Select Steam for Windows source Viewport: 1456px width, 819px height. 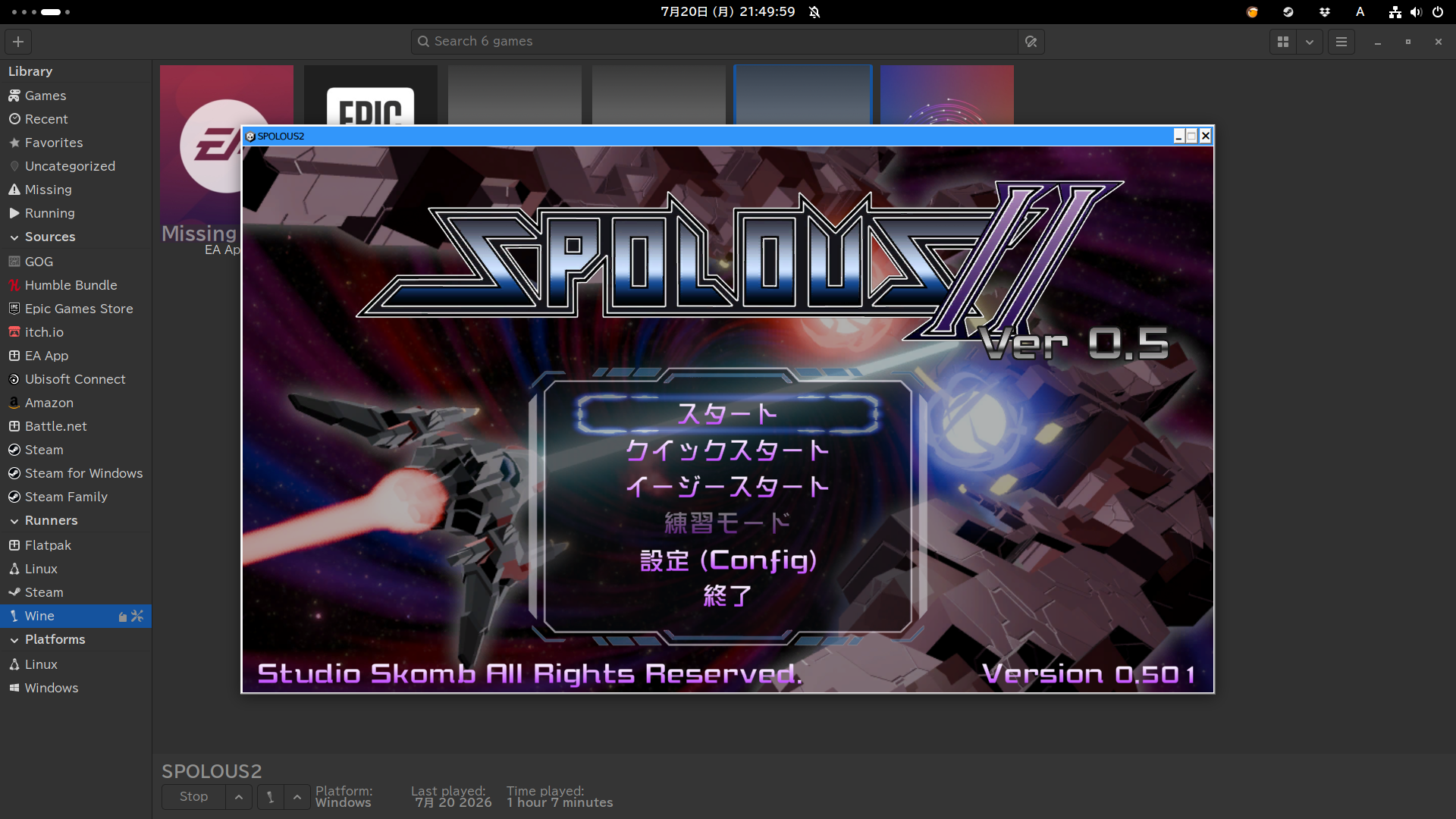(76, 473)
